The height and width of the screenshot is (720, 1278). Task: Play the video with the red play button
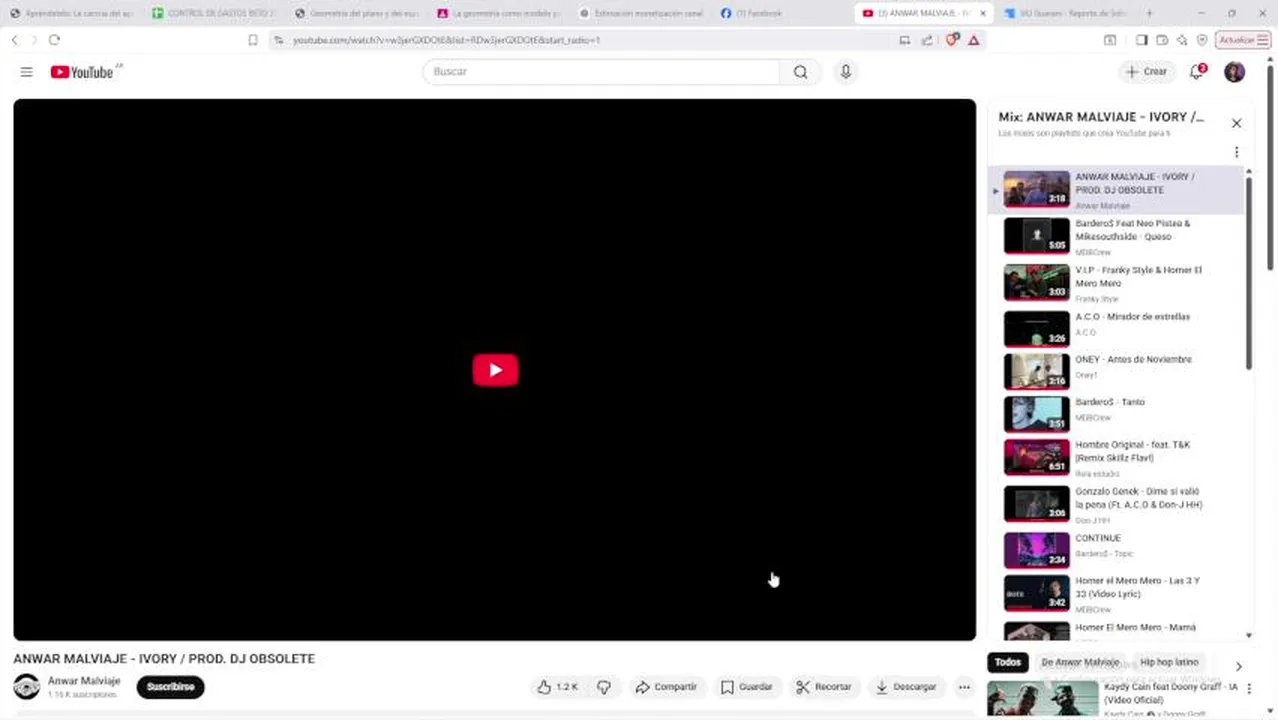pos(495,370)
